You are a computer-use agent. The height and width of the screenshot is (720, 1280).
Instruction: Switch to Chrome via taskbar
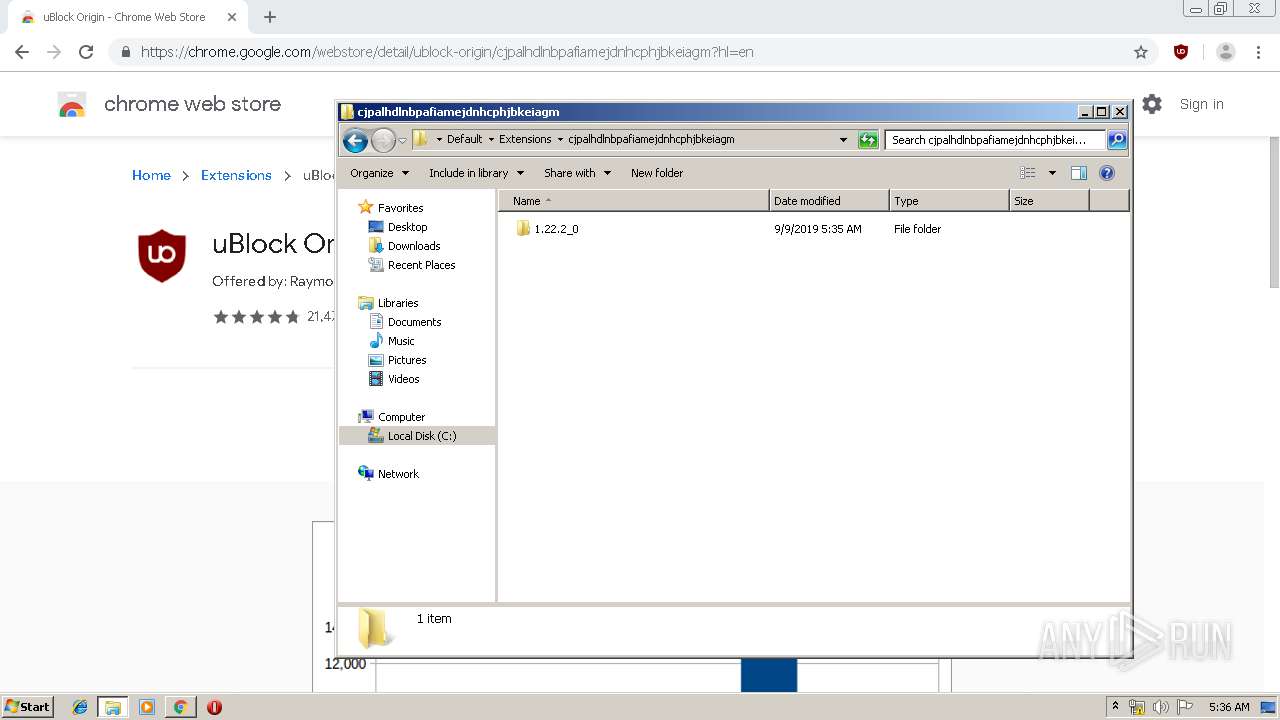180,707
